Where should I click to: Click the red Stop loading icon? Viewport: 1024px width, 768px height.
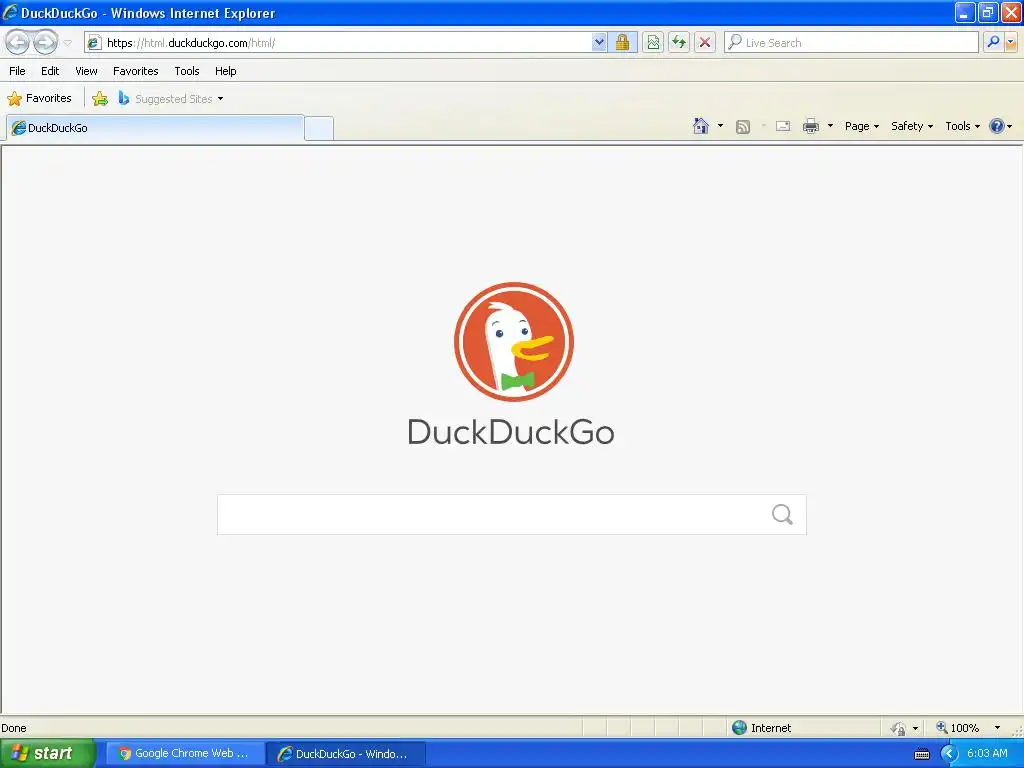(x=705, y=43)
